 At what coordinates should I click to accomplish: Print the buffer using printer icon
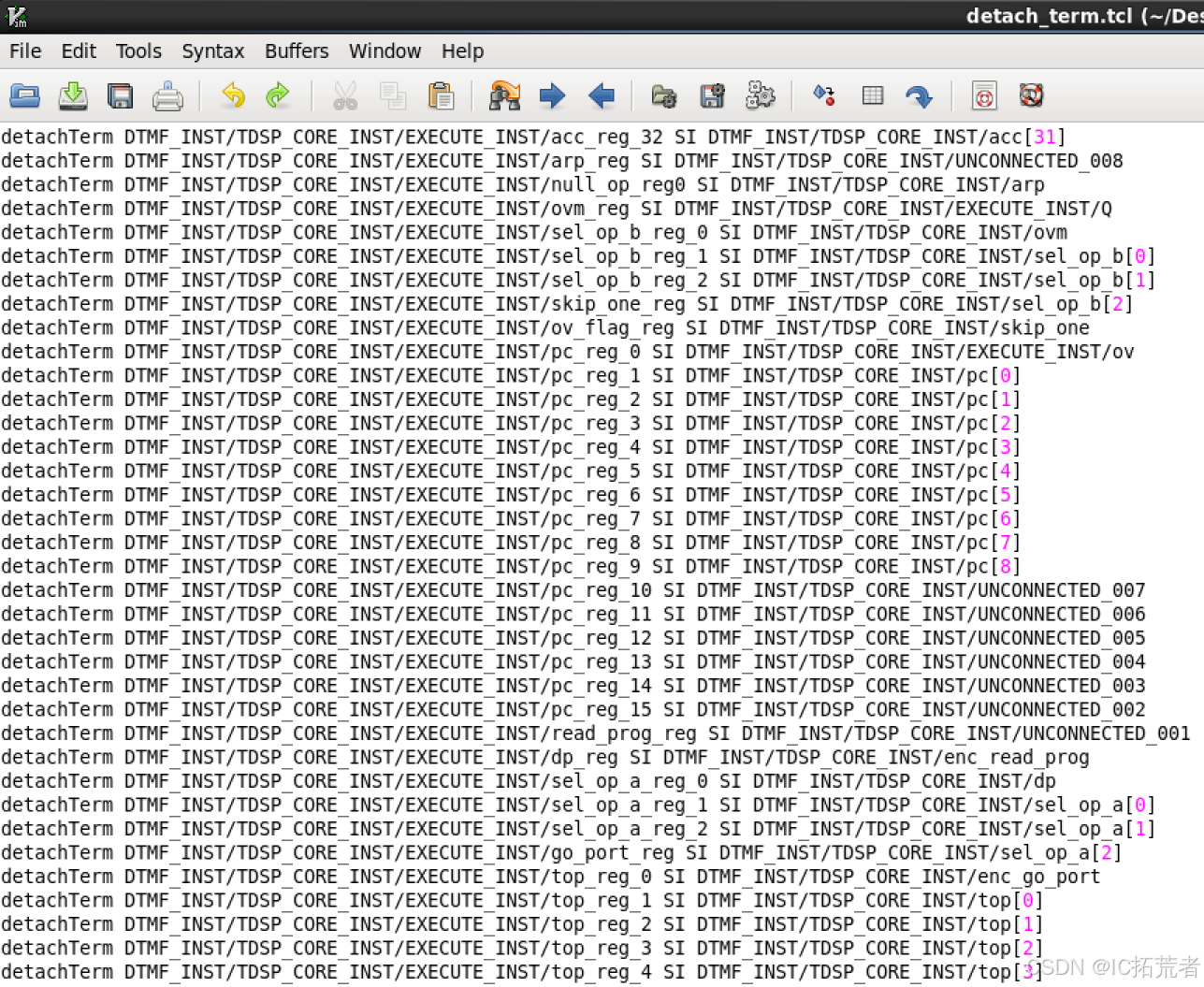tap(168, 95)
